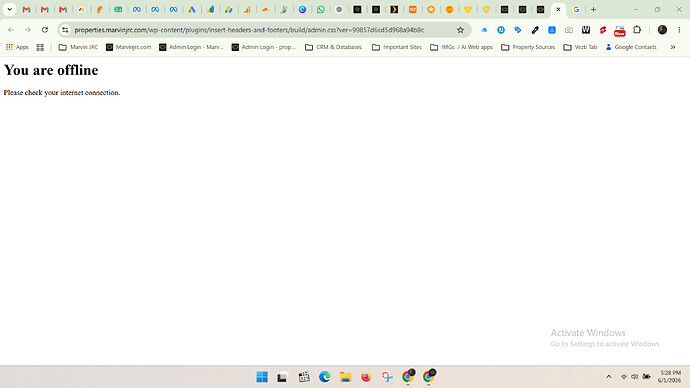Expand the Property Sources bookmark folder
This screenshot has width=690, height=388.
pyautogui.click(x=528, y=47)
